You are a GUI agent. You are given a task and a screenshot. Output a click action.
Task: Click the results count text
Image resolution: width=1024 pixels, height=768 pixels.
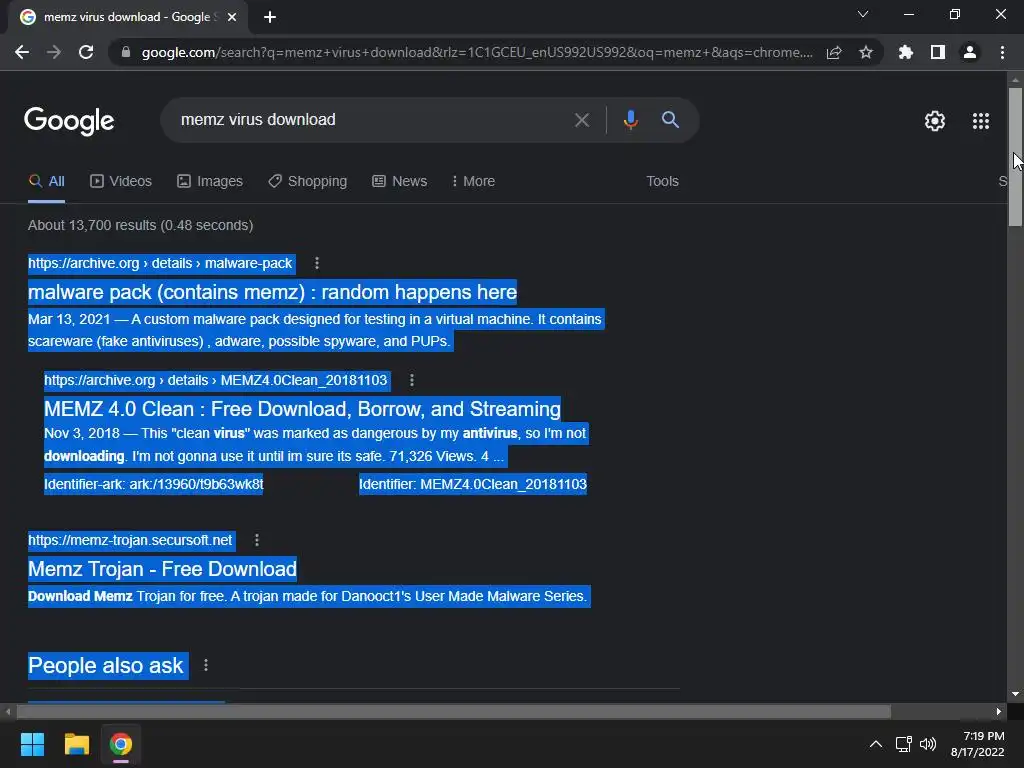pos(140,225)
